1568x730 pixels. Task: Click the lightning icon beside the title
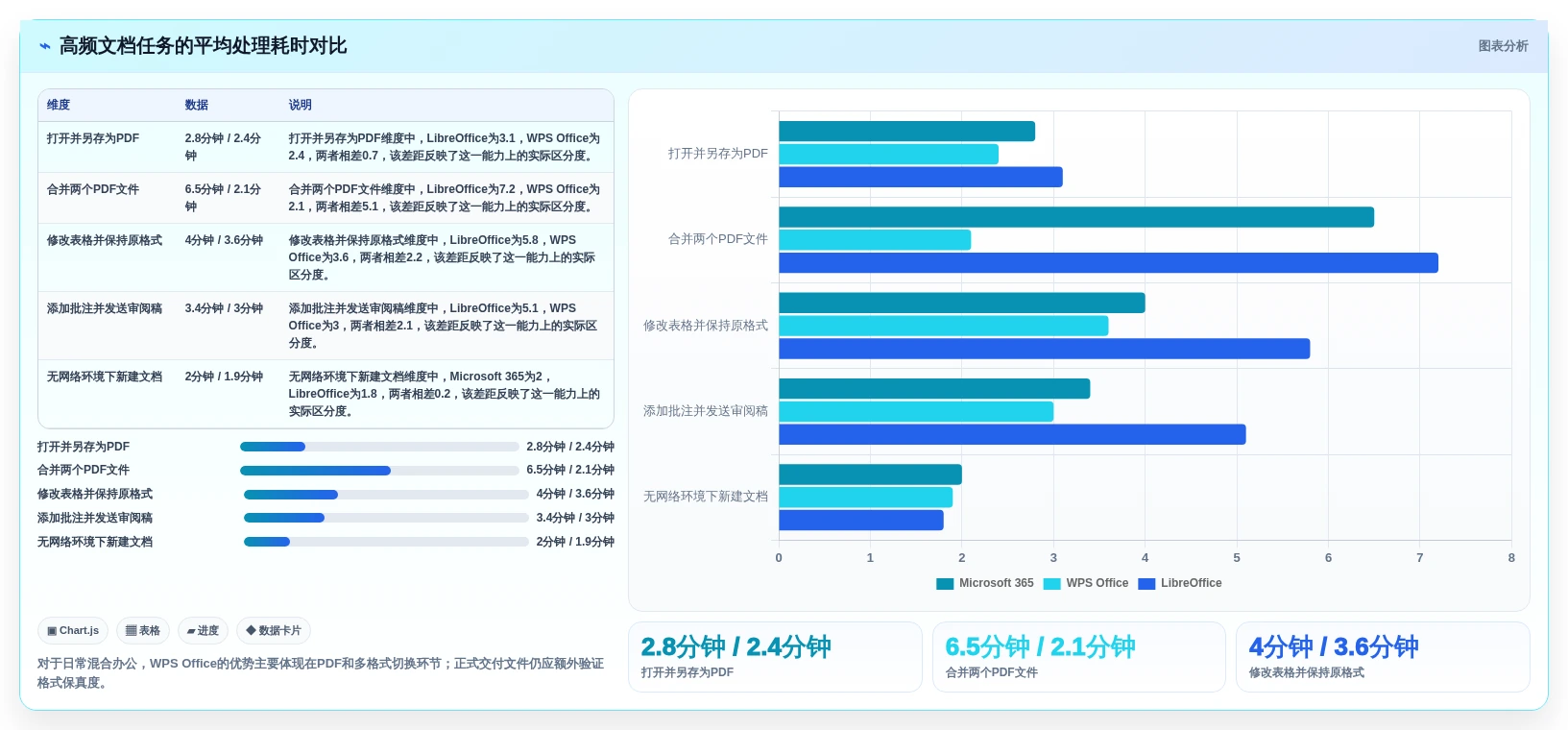[x=44, y=46]
